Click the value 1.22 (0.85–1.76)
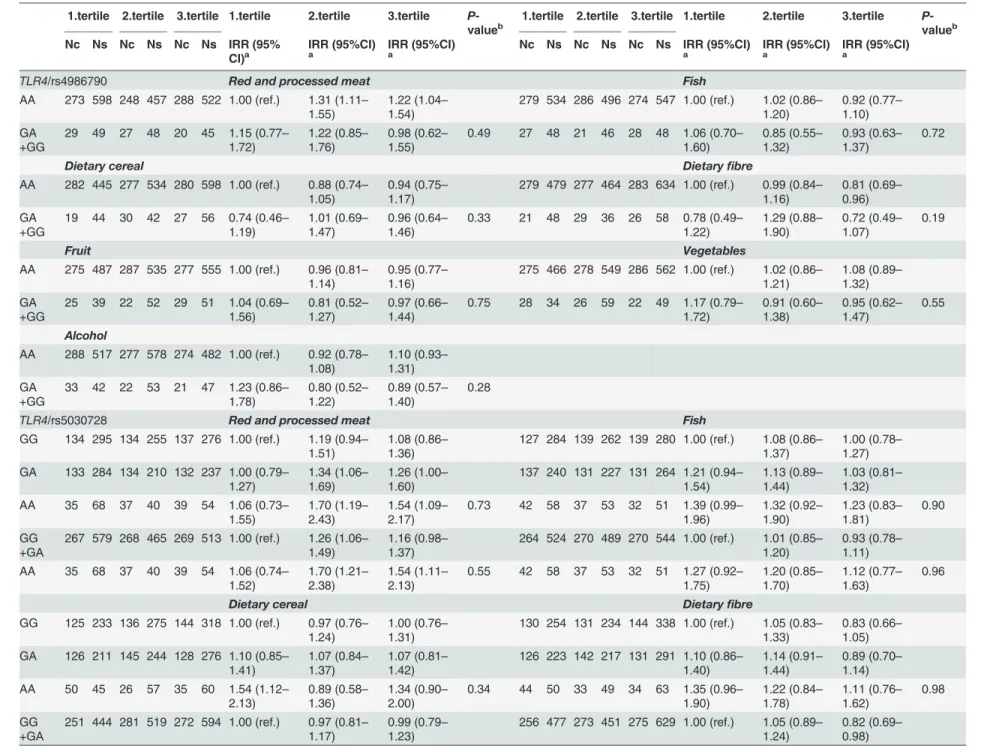Screen dimensions: 984x752 [338, 140]
